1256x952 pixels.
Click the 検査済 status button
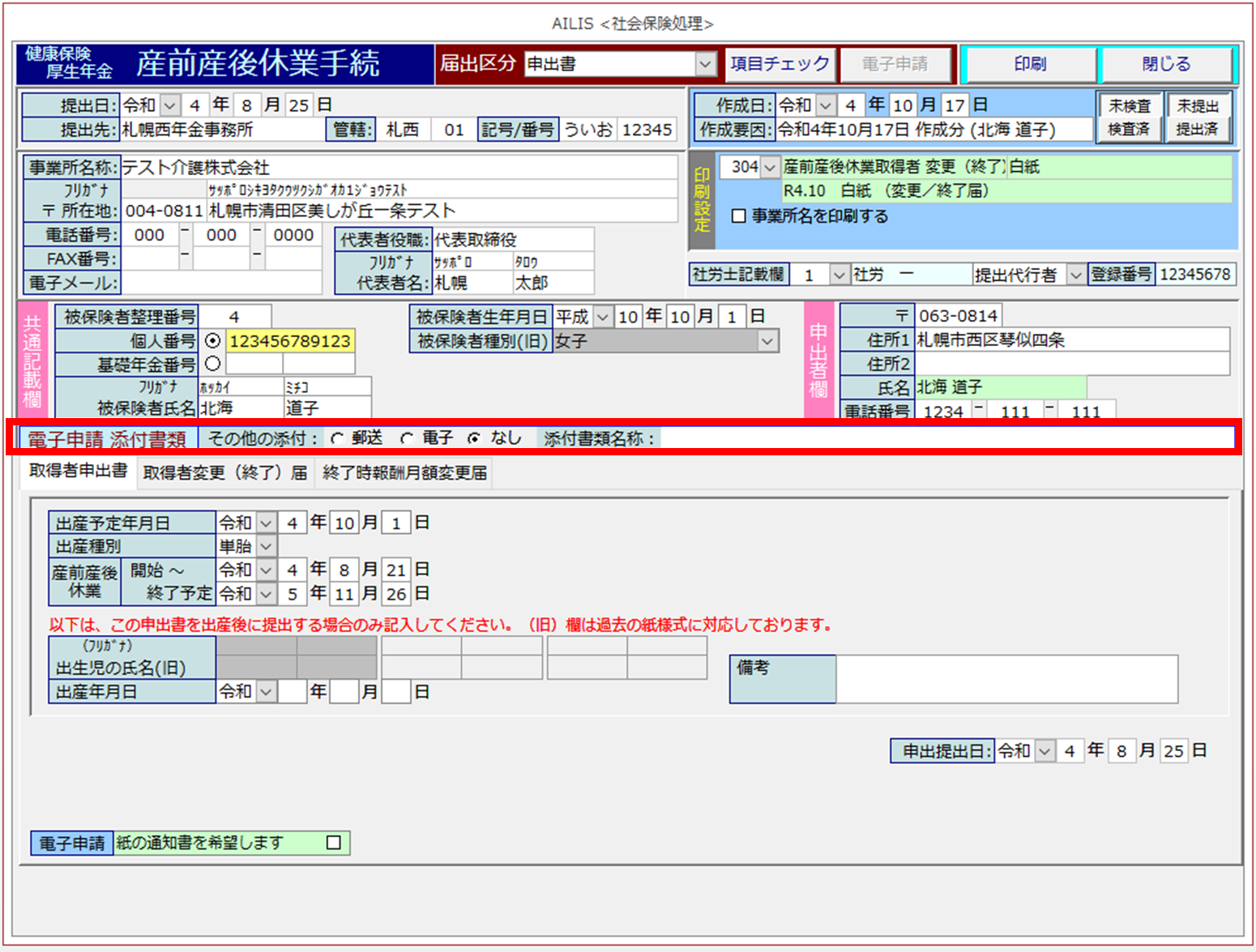coord(1130,130)
